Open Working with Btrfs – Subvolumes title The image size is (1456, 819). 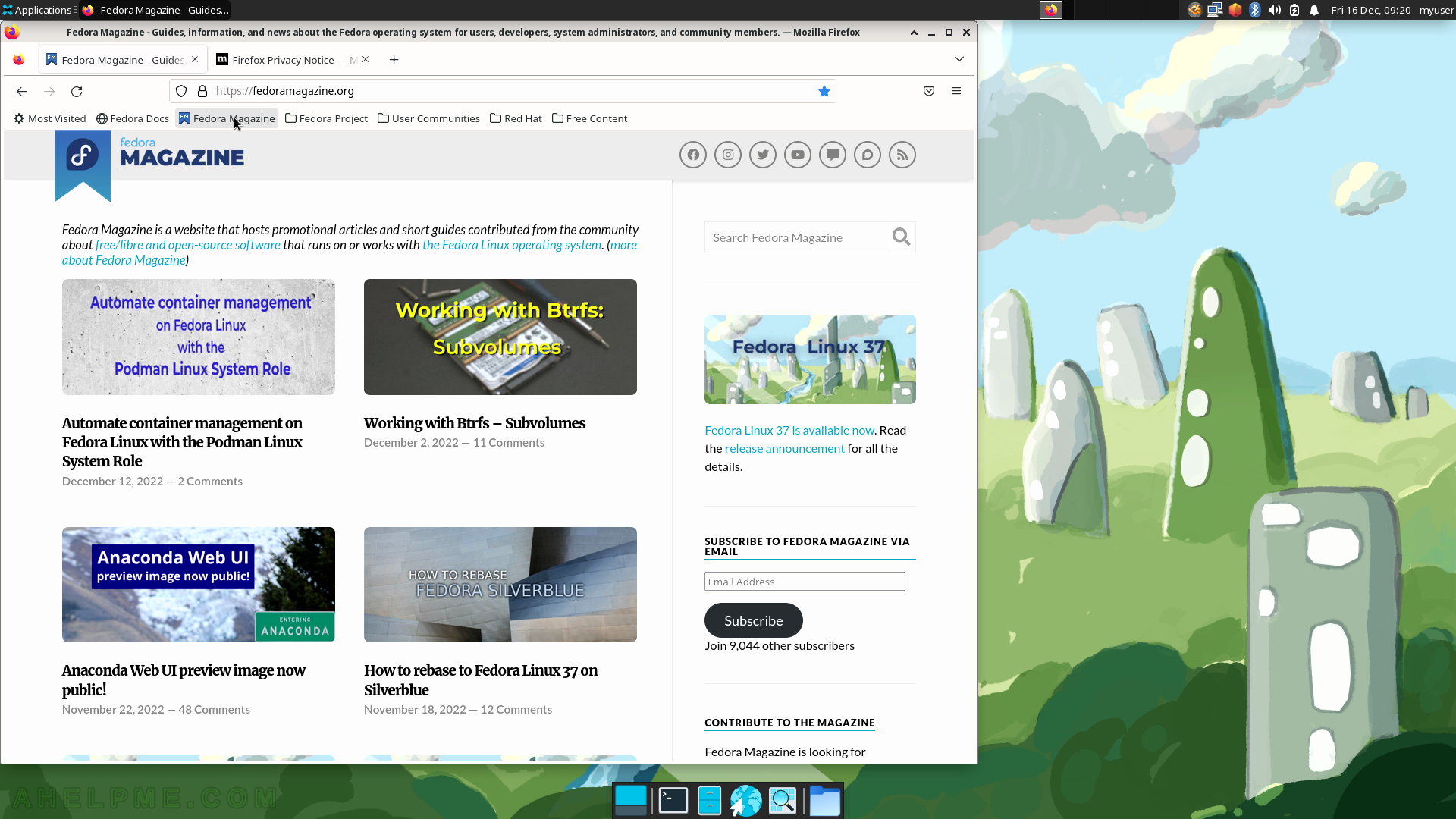click(475, 423)
